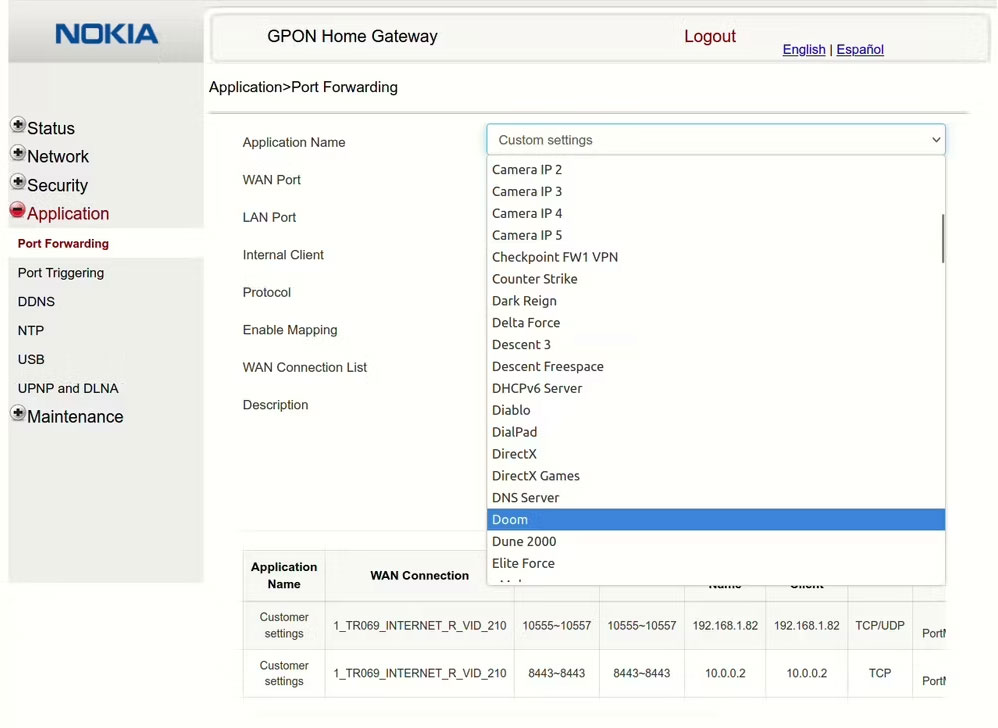Image resolution: width=998 pixels, height=728 pixels.
Task: Switch language to Español
Action: [860, 50]
